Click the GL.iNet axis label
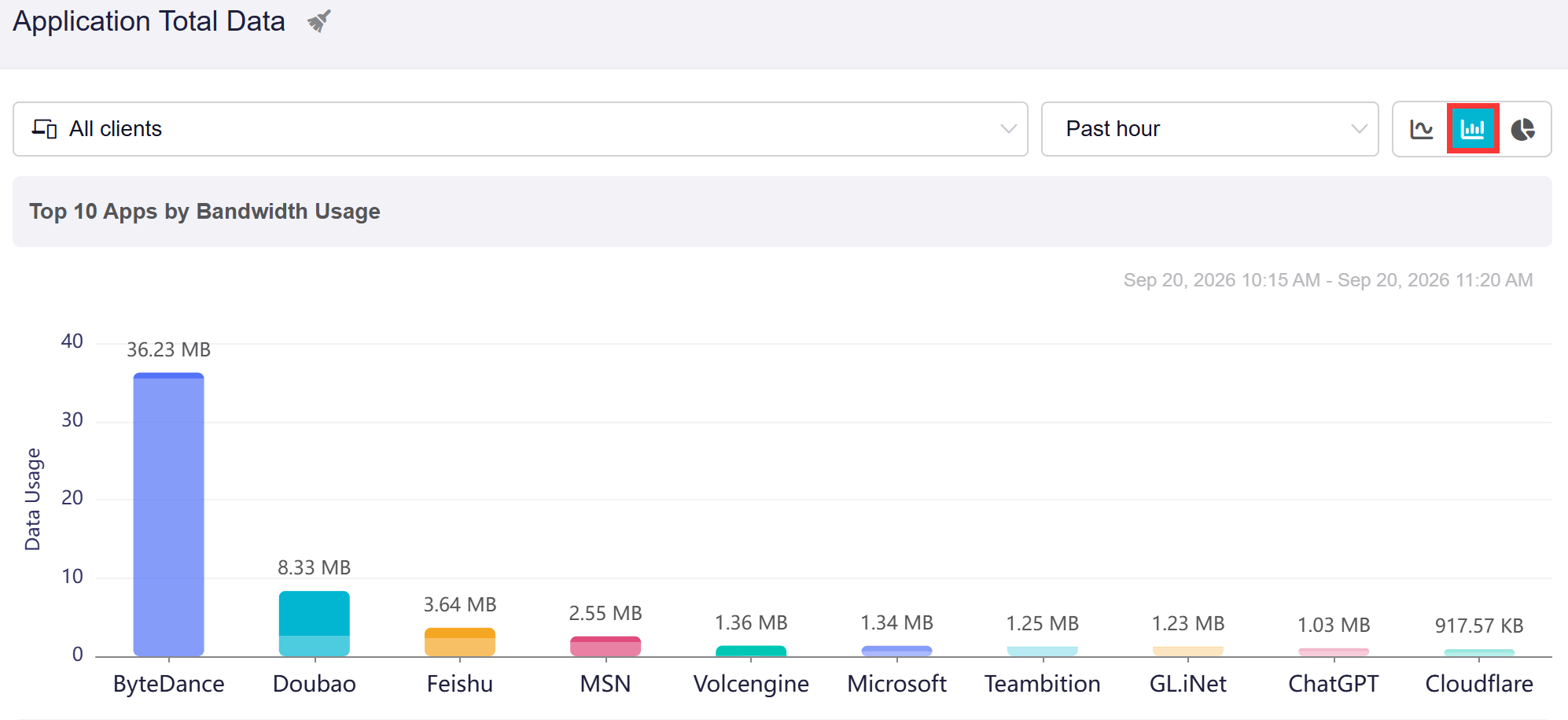This screenshot has height=720, width=1568. point(1188,684)
